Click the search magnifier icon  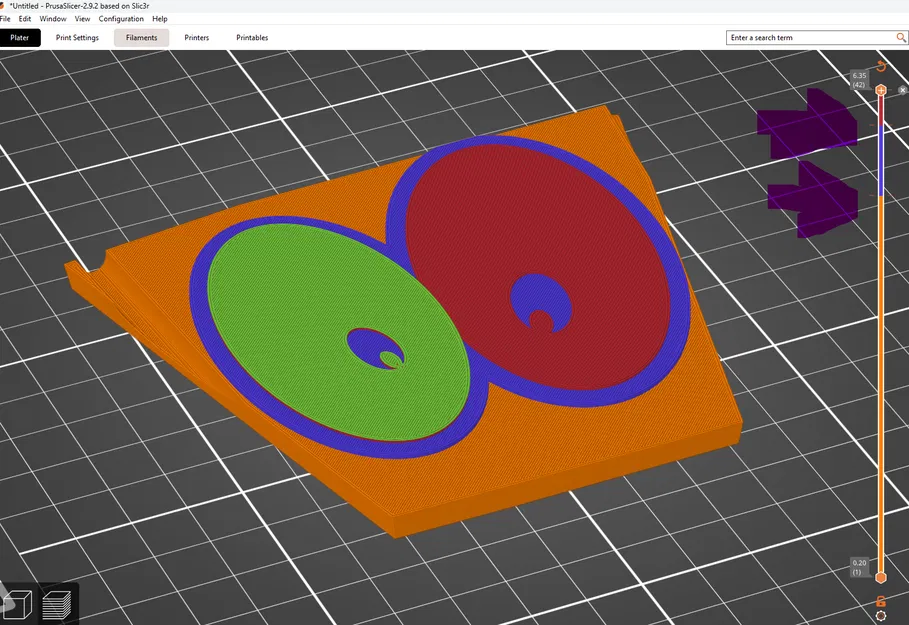click(x=899, y=36)
